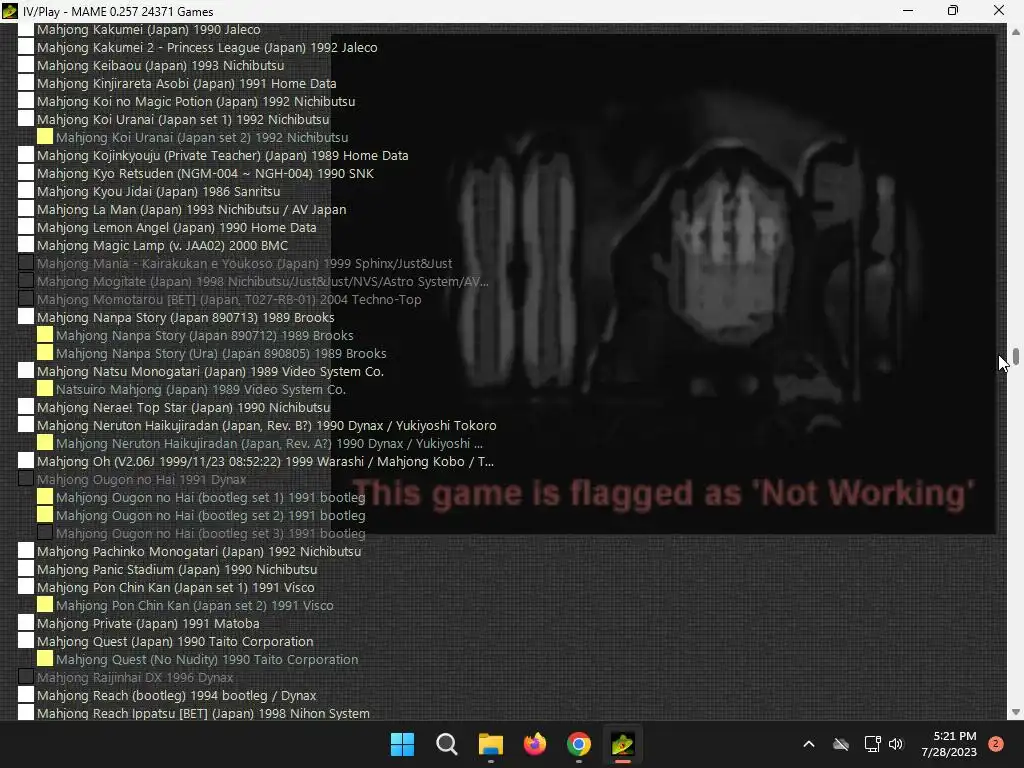Click the game snapshot preview image
This screenshot has width=1024, height=768.
click(x=664, y=284)
